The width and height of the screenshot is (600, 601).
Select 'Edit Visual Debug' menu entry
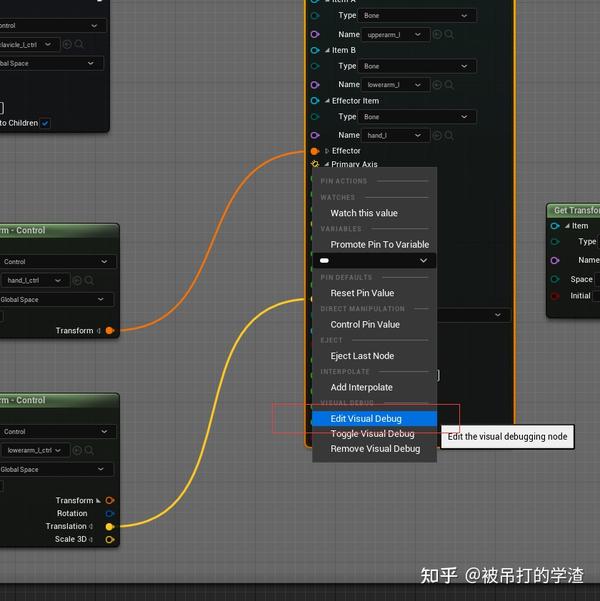[x=375, y=419]
